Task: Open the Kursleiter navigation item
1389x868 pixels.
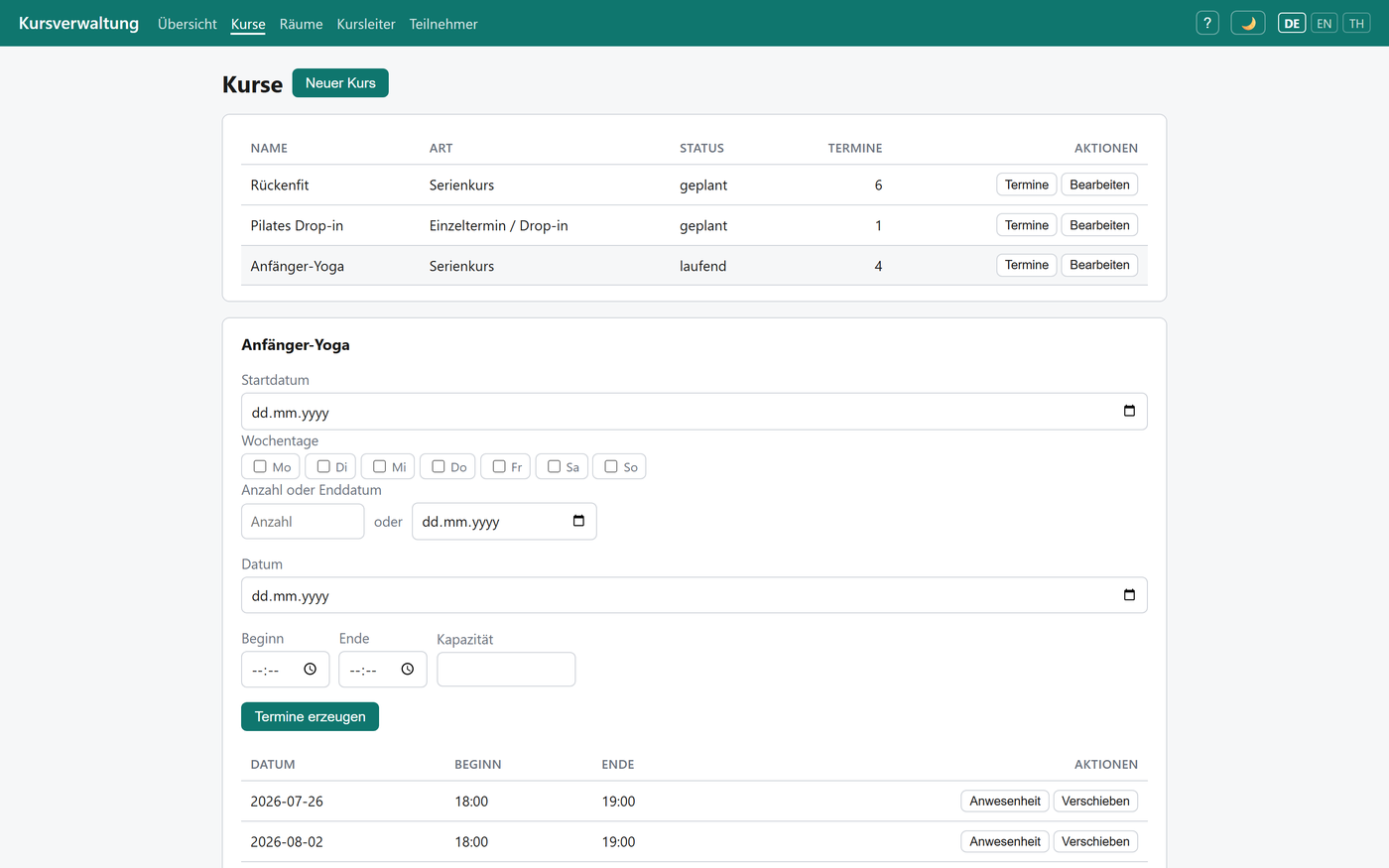Action: coord(366,24)
